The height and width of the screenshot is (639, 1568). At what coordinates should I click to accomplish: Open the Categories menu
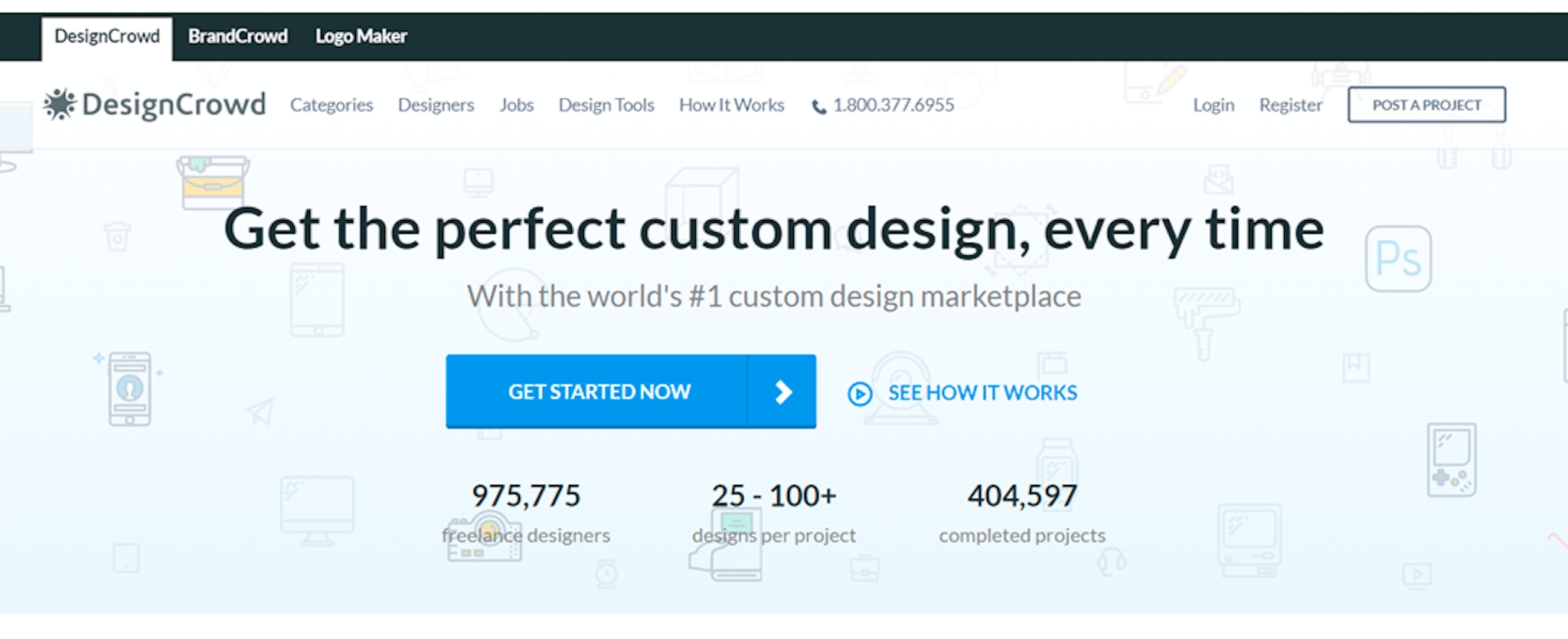[332, 105]
